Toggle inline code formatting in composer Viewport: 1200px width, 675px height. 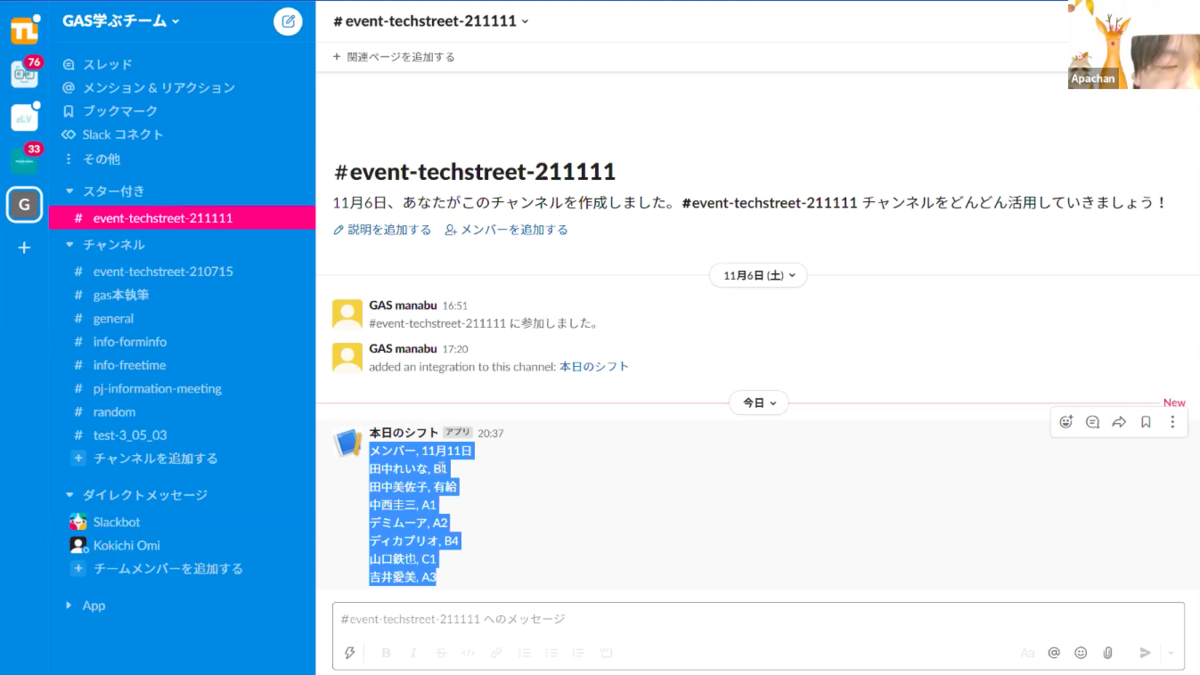[x=468, y=653]
